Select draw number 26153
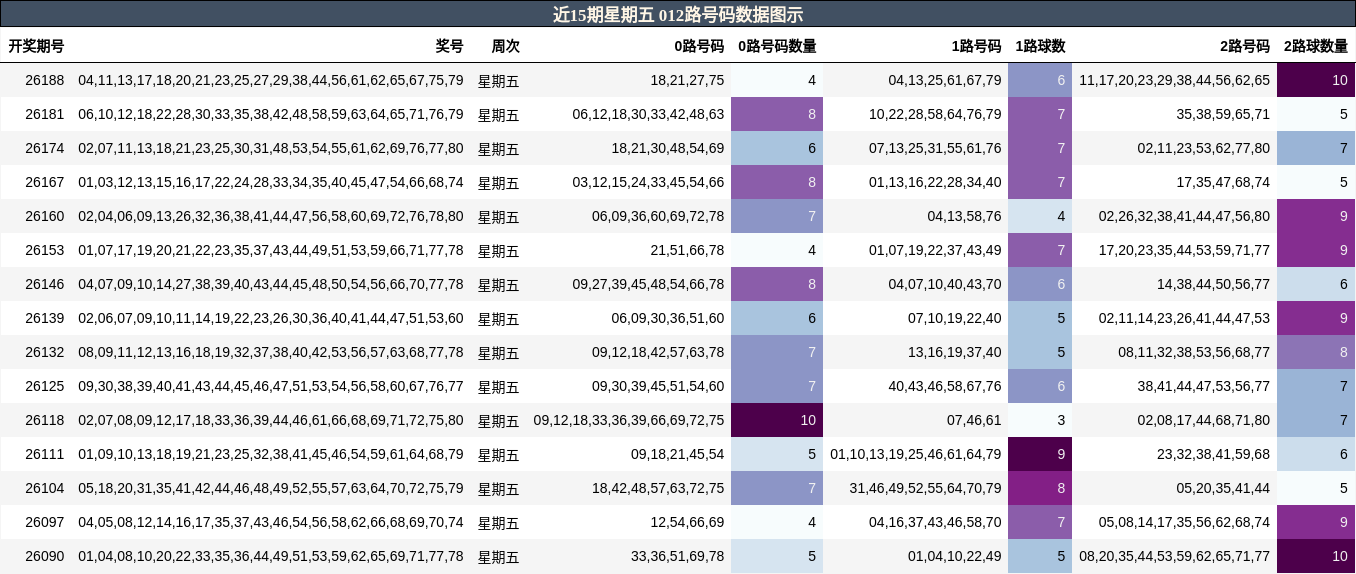The width and height of the screenshot is (1356, 574). click(45, 250)
